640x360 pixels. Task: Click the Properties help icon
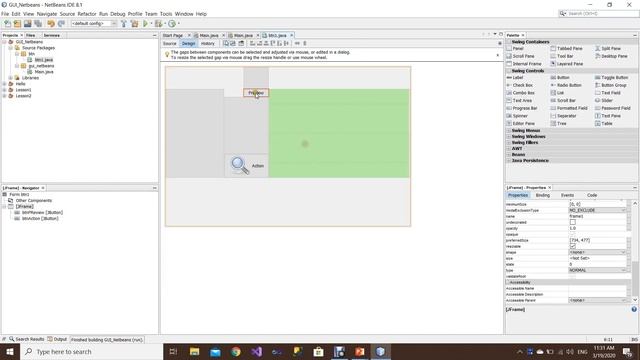[x=634, y=309]
